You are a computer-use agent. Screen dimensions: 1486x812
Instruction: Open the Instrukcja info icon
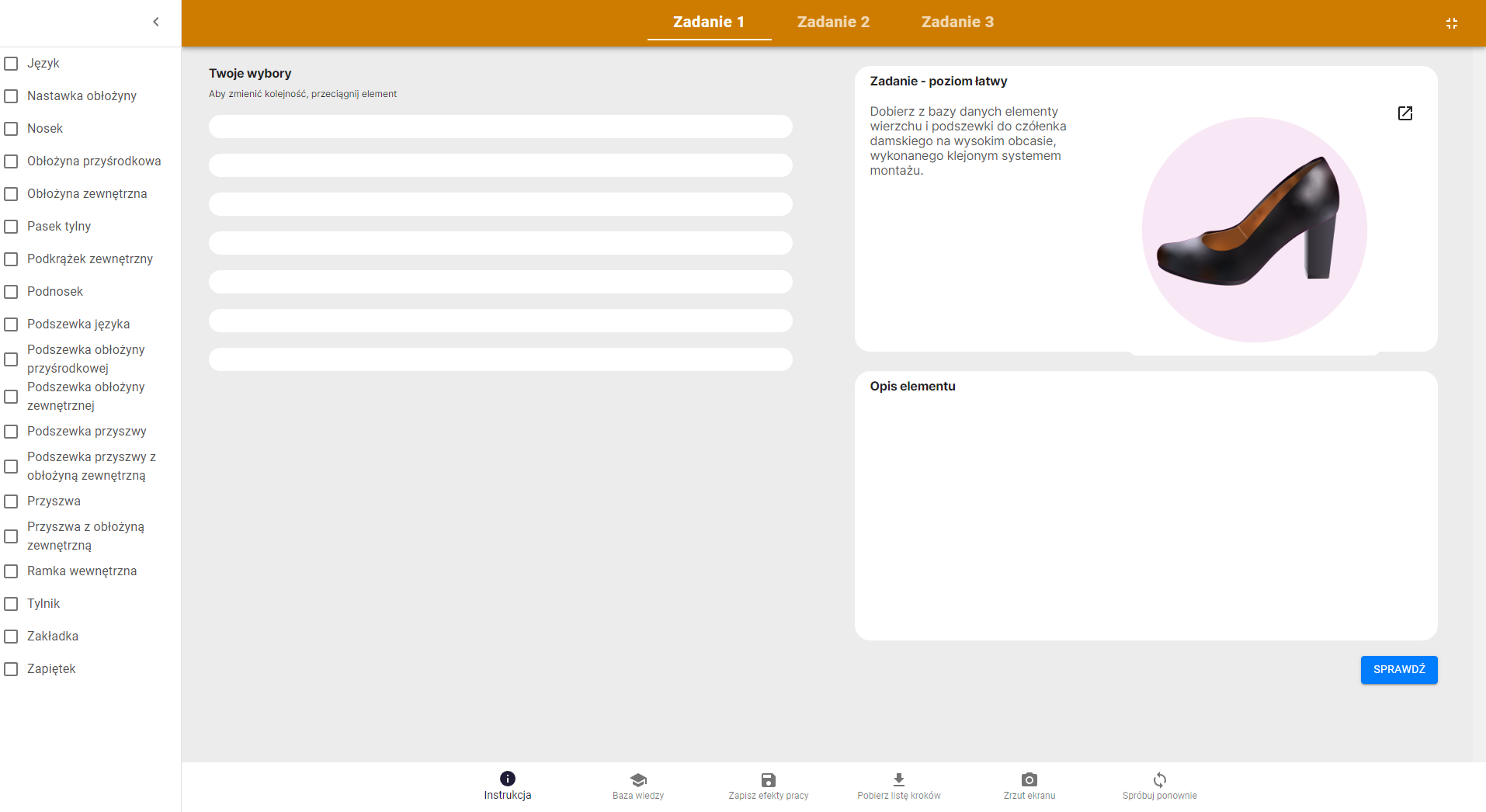pyautogui.click(x=507, y=779)
